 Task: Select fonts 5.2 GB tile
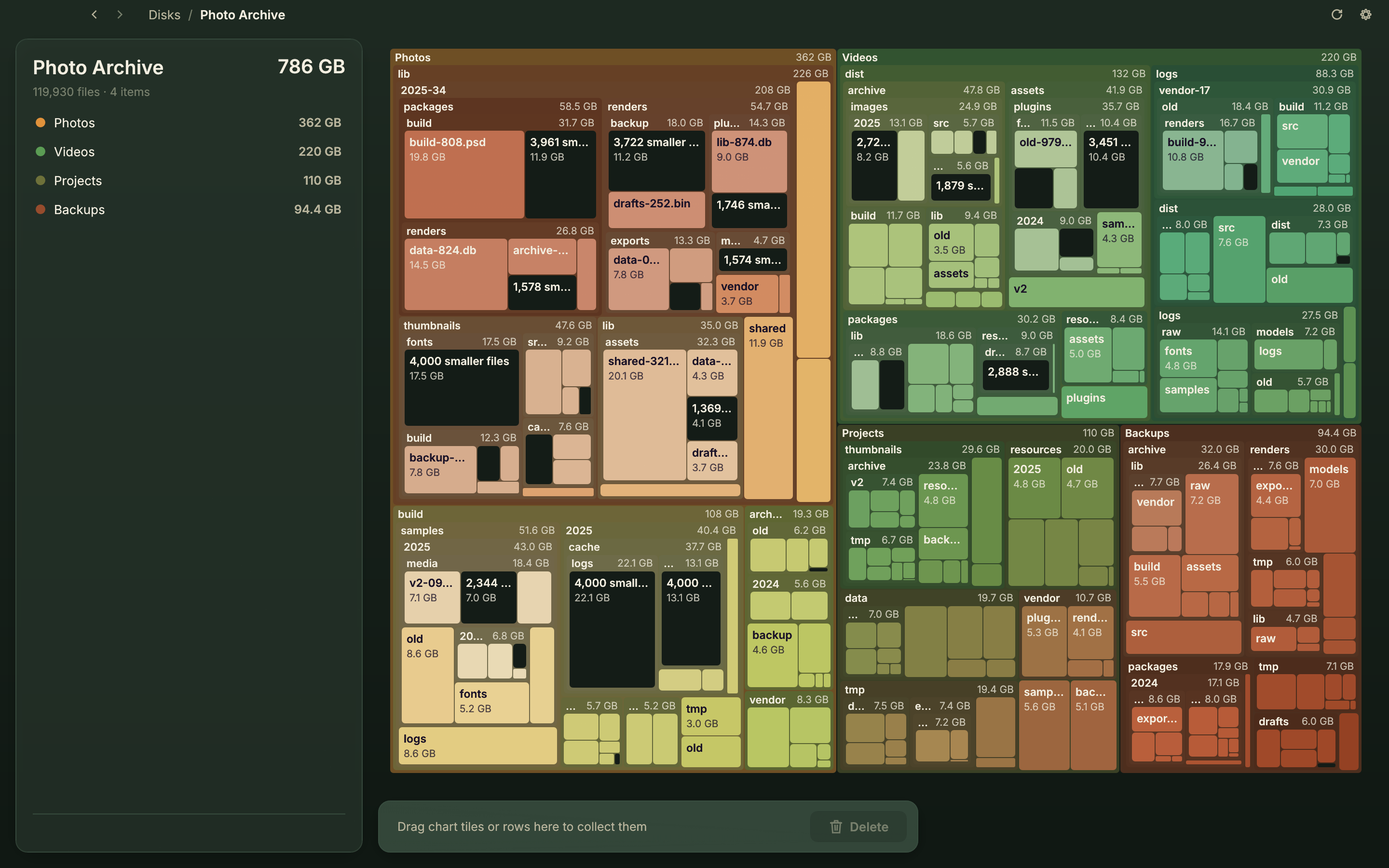click(492, 703)
